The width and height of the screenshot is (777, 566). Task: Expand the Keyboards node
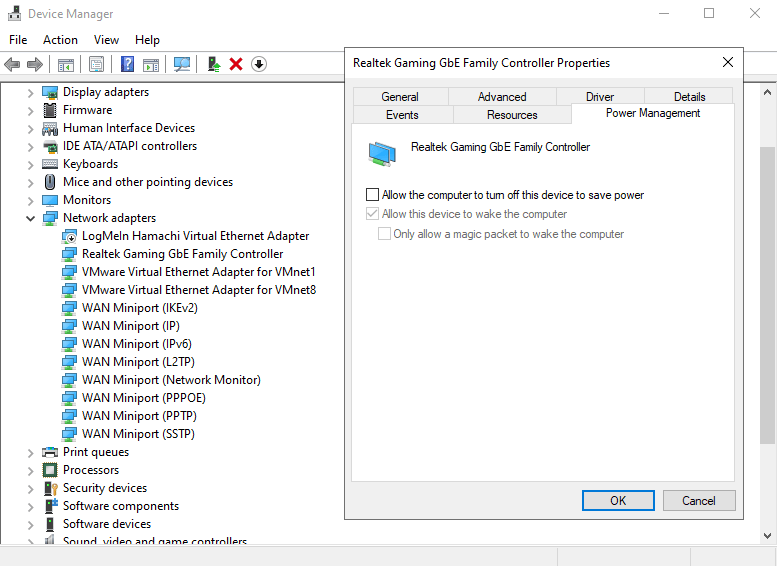pos(31,165)
